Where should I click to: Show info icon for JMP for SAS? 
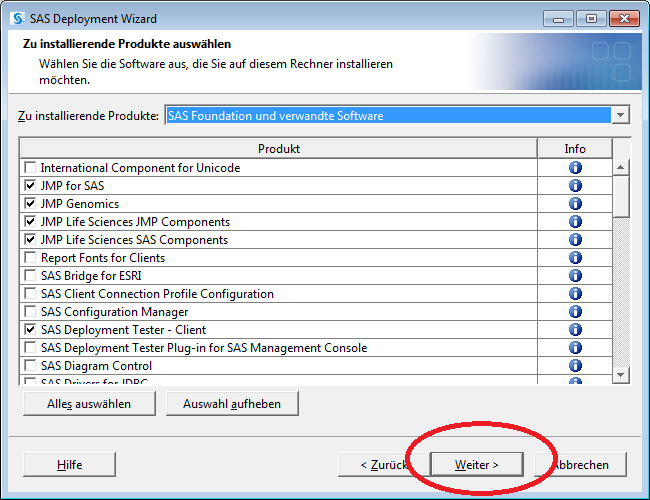(575, 186)
